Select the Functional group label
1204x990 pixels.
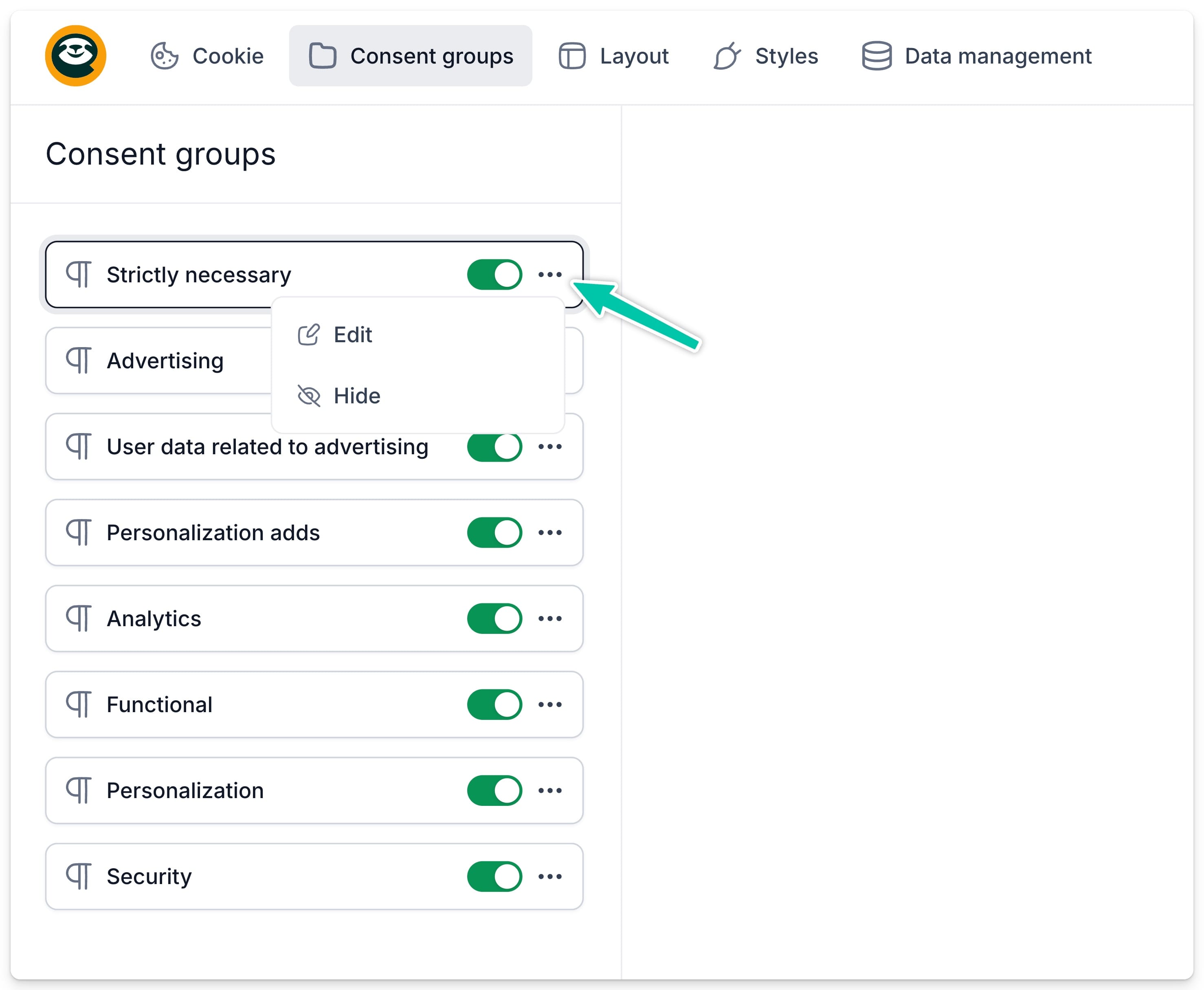pos(160,705)
